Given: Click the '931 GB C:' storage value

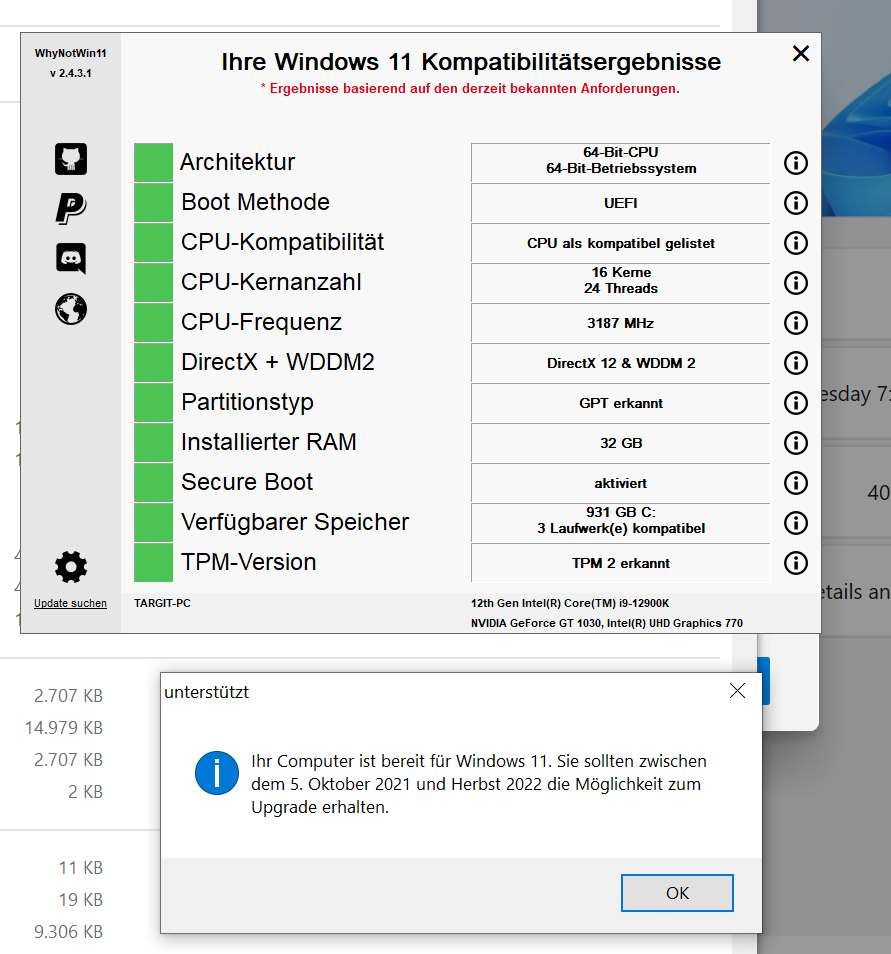Looking at the screenshot, I should click(x=621, y=512).
